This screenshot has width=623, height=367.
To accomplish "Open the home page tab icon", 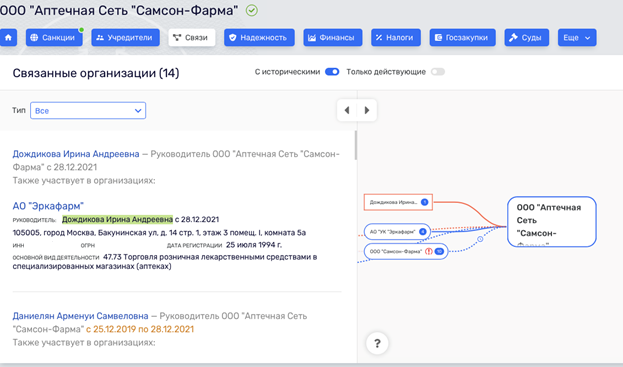I will [8, 38].
